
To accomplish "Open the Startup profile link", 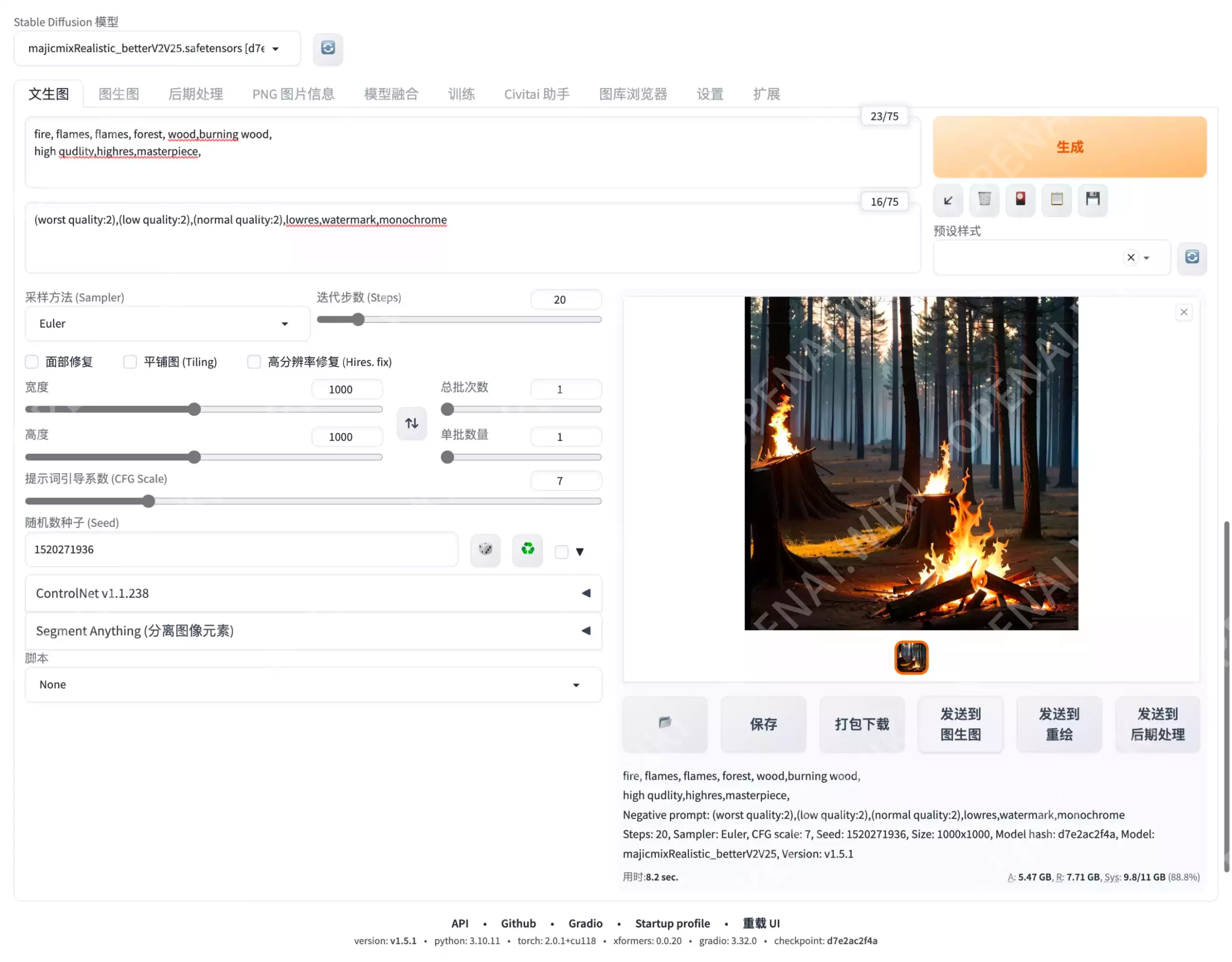I will [672, 923].
